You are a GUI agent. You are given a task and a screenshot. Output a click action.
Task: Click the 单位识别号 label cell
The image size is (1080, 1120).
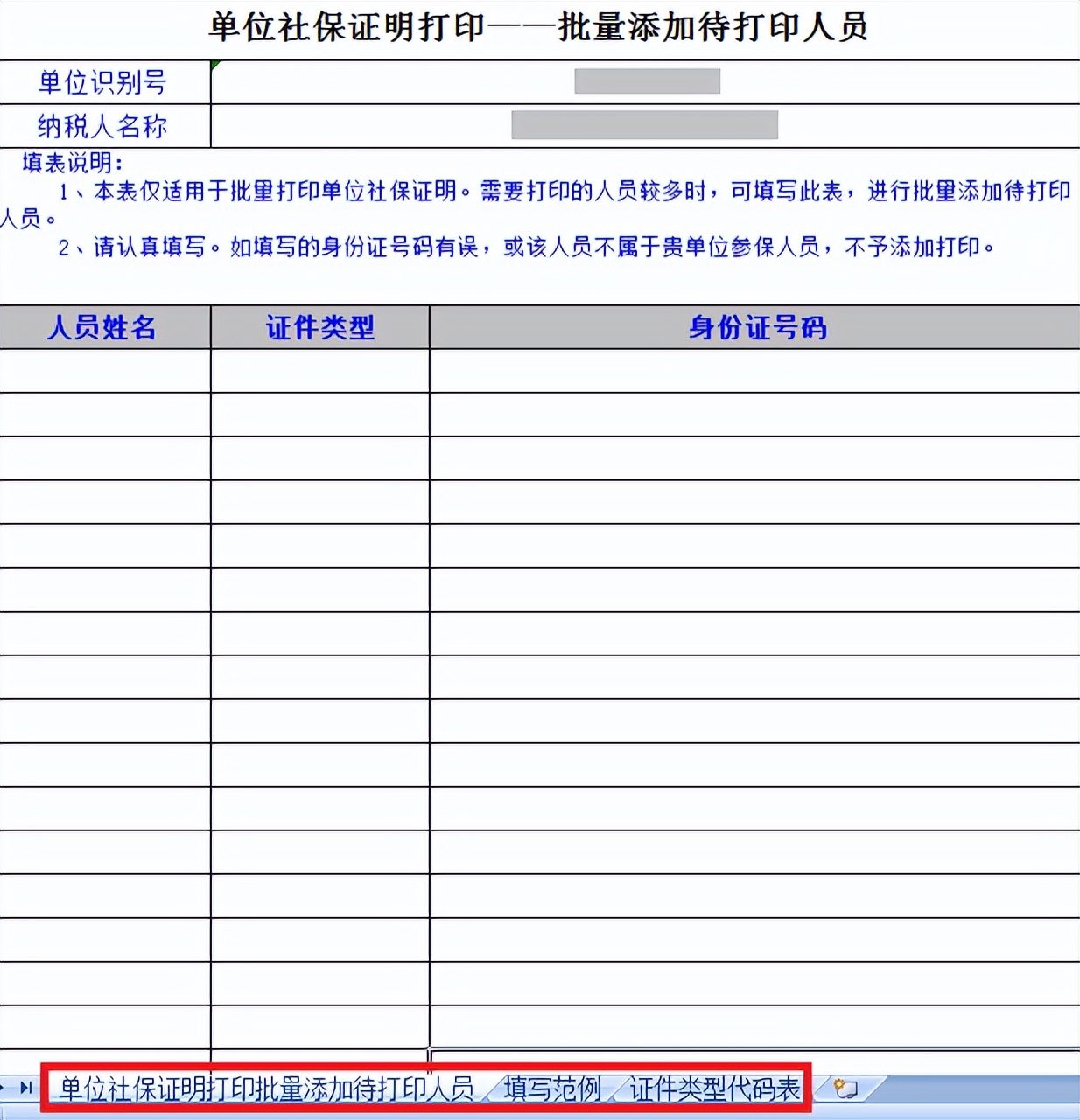[101, 84]
